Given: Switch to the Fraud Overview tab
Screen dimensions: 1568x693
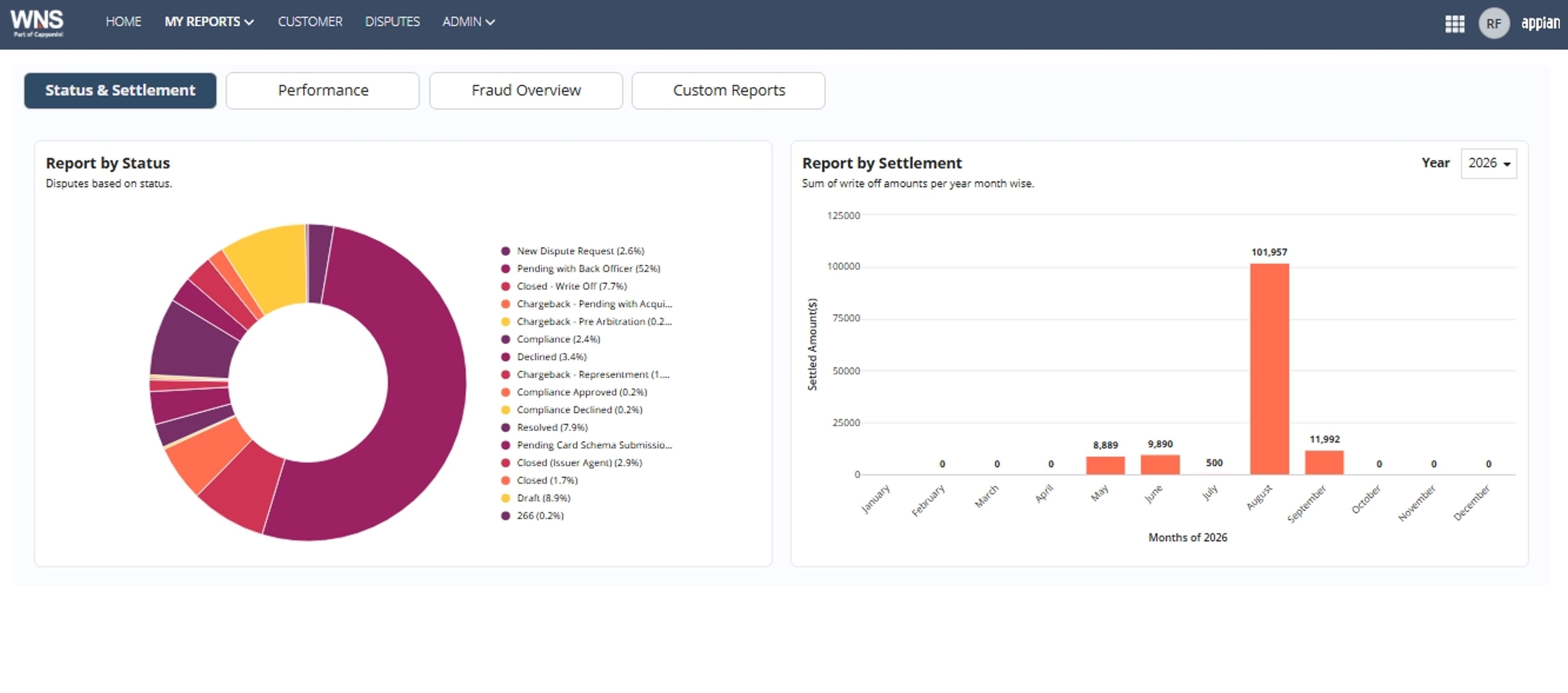Looking at the screenshot, I should (526, 91).
